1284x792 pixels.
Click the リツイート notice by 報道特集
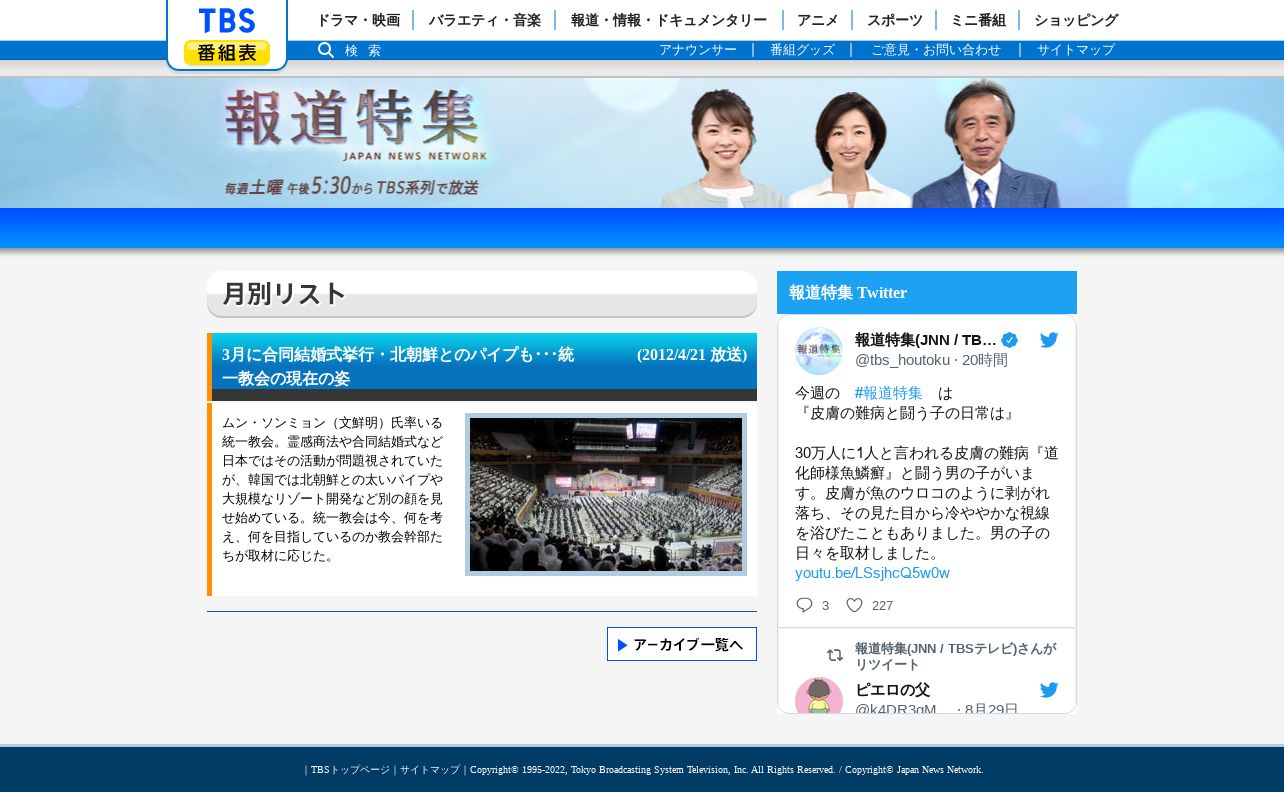tap(955, 656)
